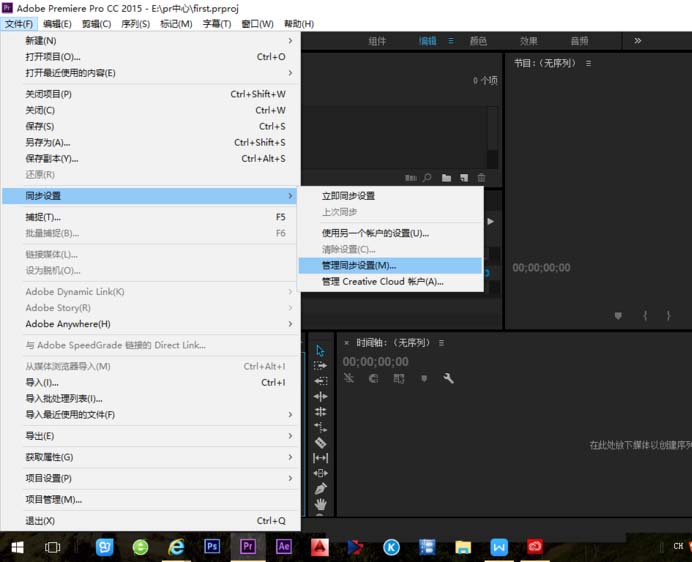This screenshot has width=692, height=562.
Task: Open the 窗口(W) menu
Action: coord(258,24)
